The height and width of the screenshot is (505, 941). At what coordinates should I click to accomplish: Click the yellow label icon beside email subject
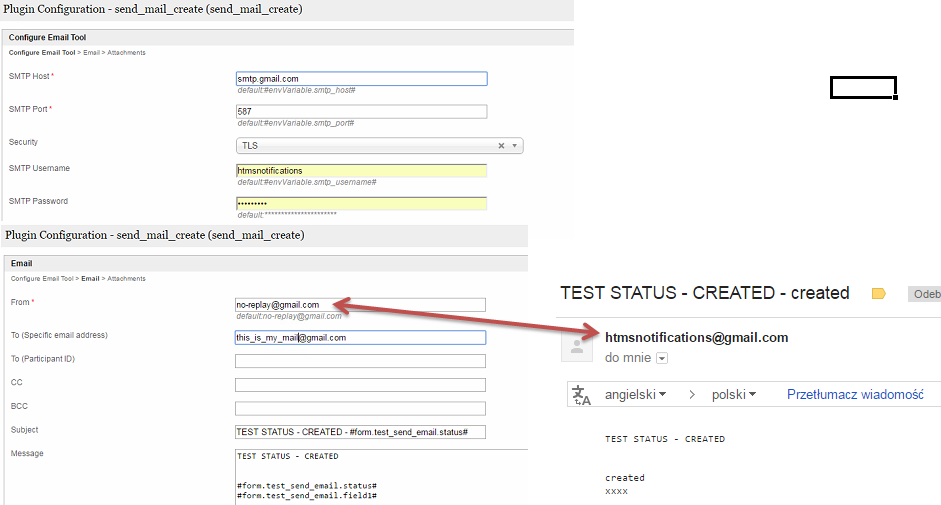click(x=879, y=294)
